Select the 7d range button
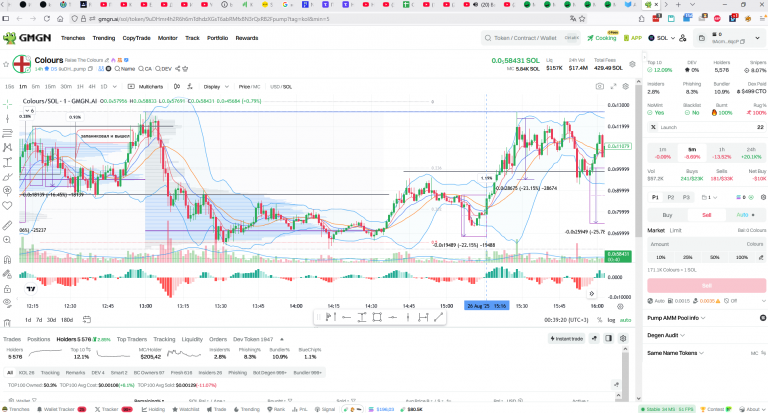 pos(39,319)
